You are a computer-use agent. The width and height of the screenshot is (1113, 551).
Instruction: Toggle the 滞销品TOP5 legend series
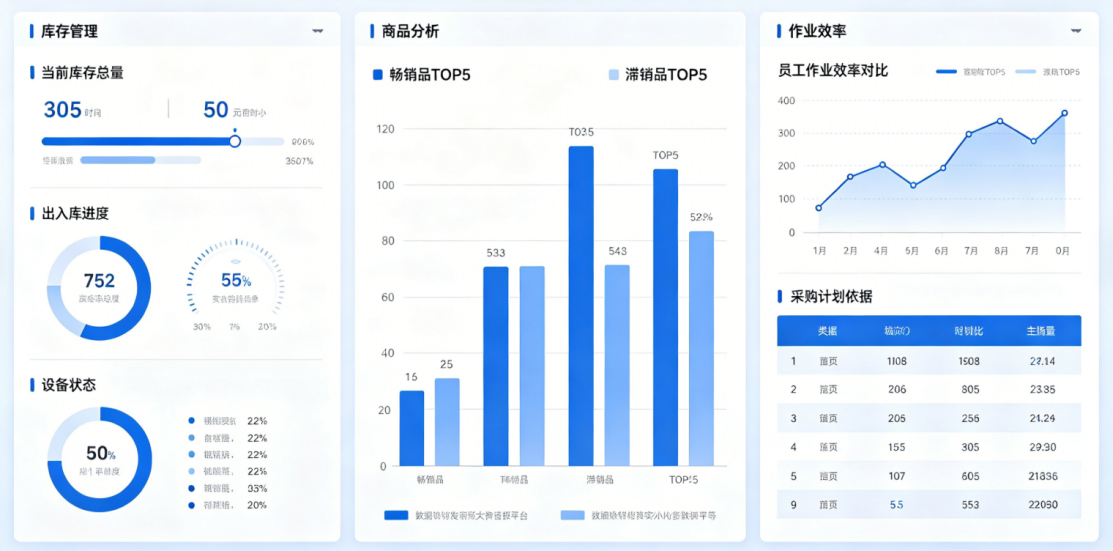coord(613,75)
